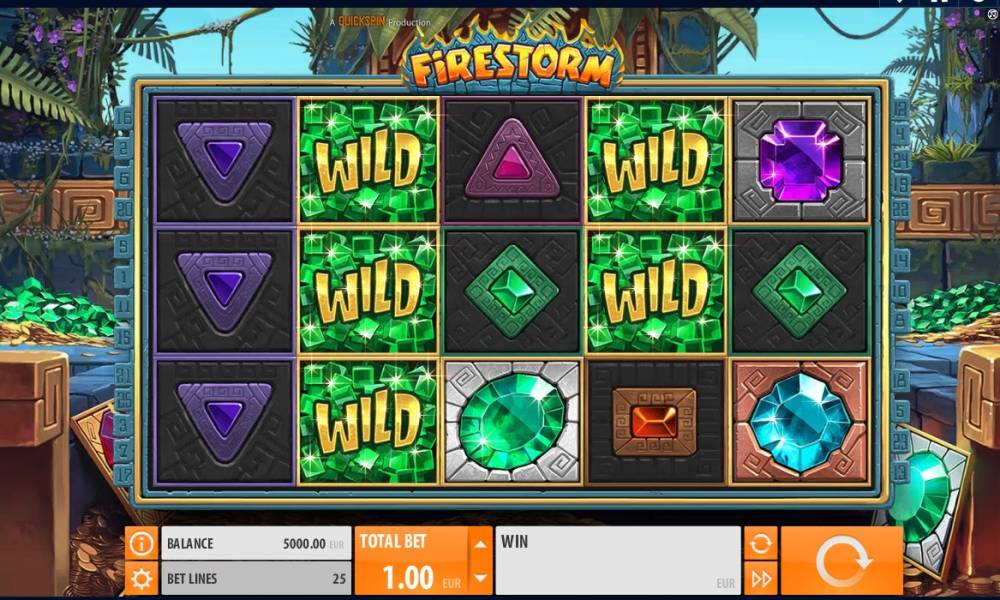The width and height of the screenshot is (1000, 600).
Task: Select payline marker 20 on the left
Action: pos(124,209)
